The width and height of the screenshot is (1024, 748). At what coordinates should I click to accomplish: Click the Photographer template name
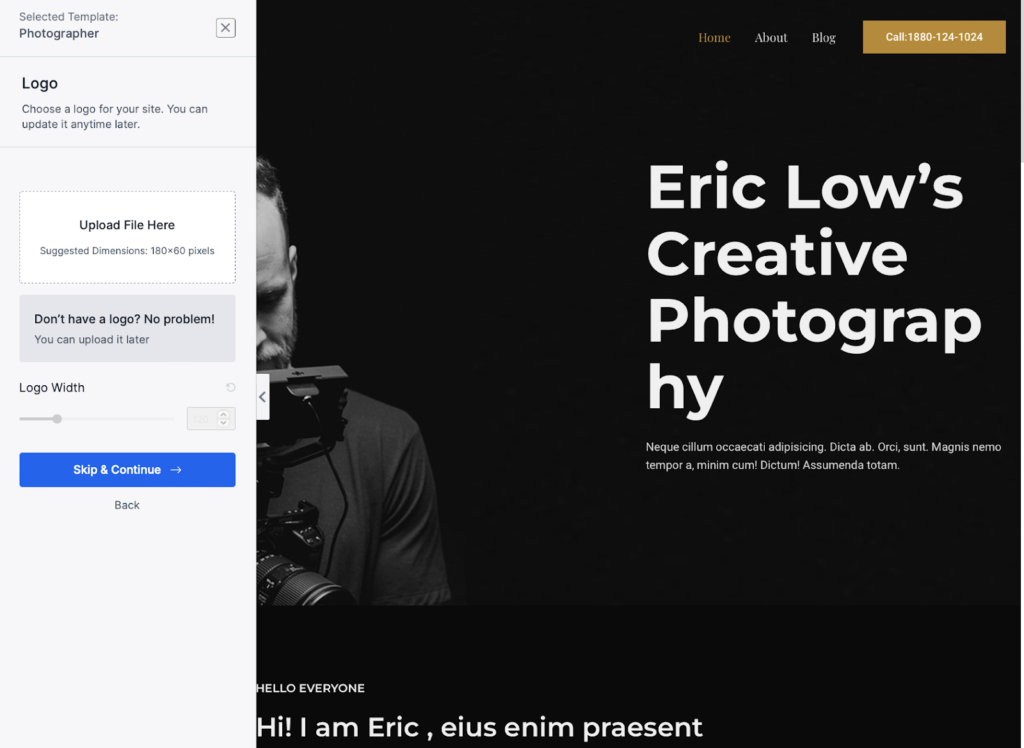(x=59, y=33)
